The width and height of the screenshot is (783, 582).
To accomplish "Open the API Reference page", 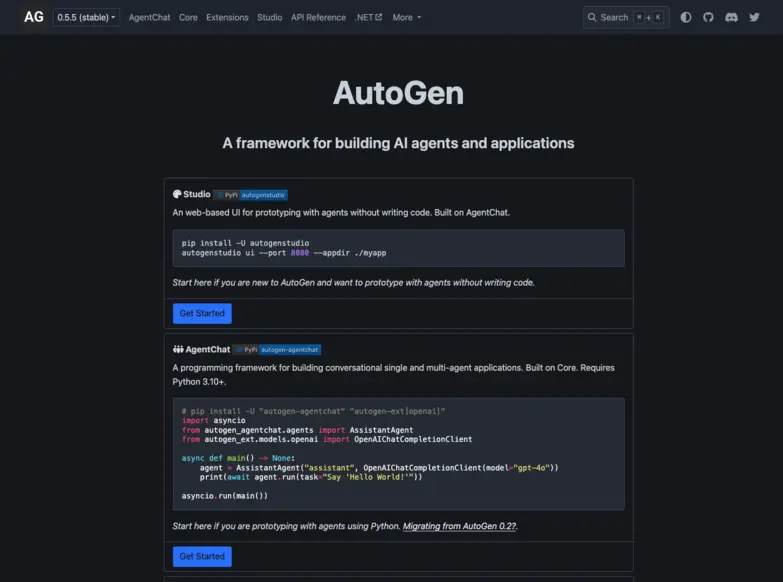I will pos(319,17).
